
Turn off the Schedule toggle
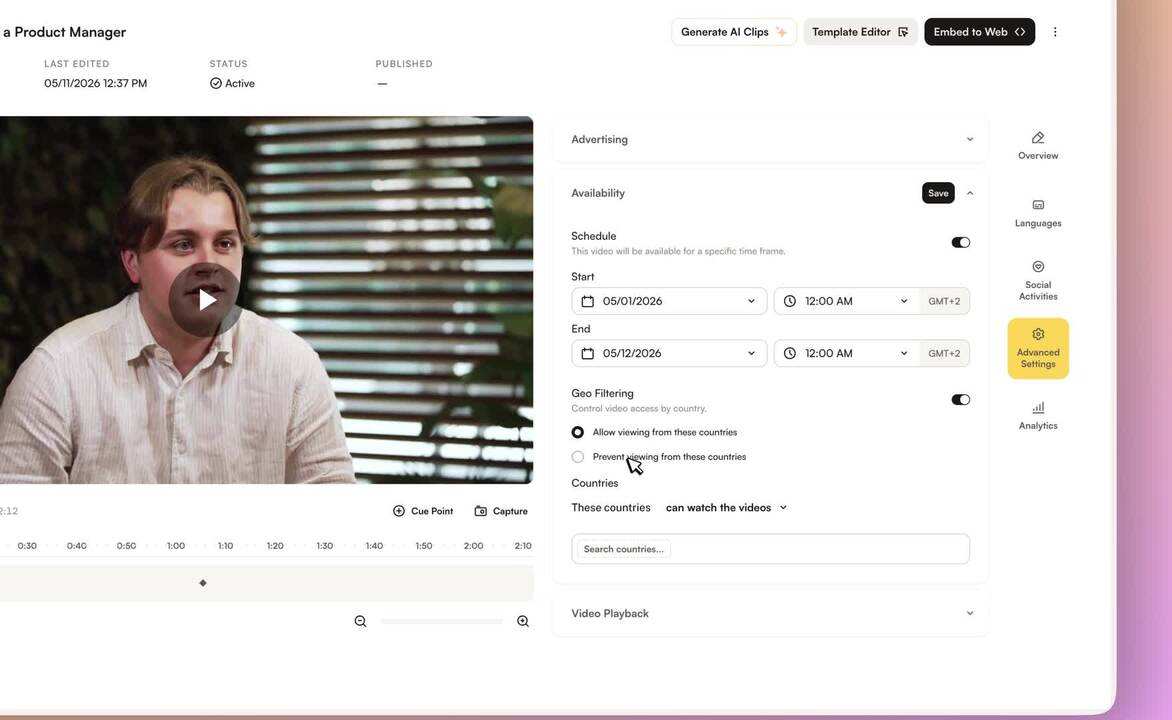960,242
